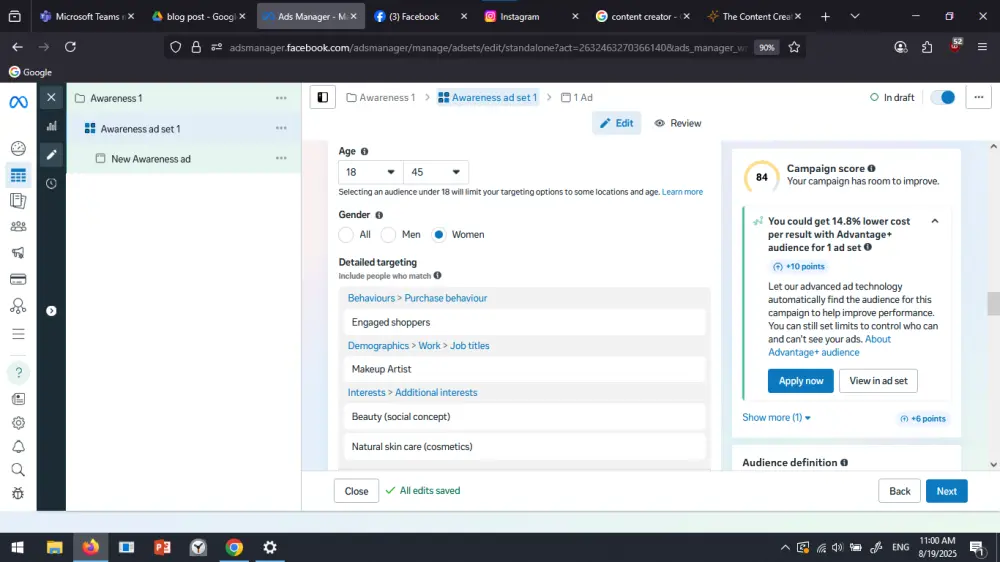Image resolution: width=1000 pixels, height=562 pixels.
Task: Close the editing pane with X icon
Action: tap(51, 97)
